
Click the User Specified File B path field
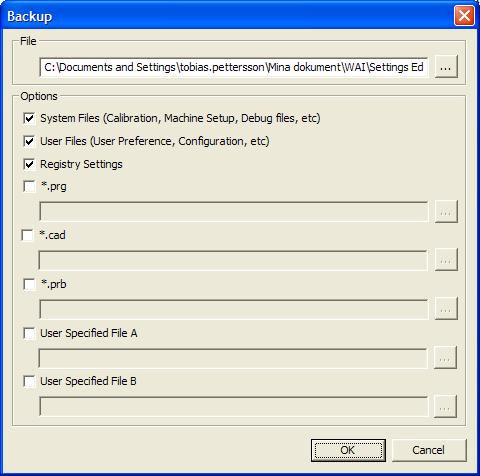tap(233, 406)
